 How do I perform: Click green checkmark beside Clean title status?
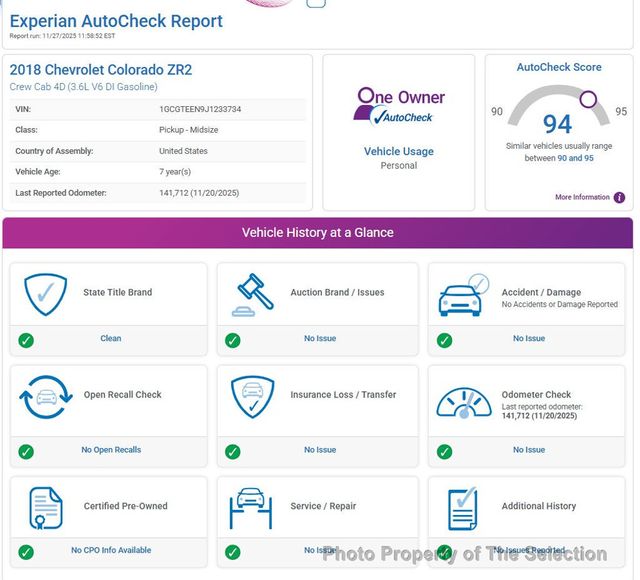point(26,340)
